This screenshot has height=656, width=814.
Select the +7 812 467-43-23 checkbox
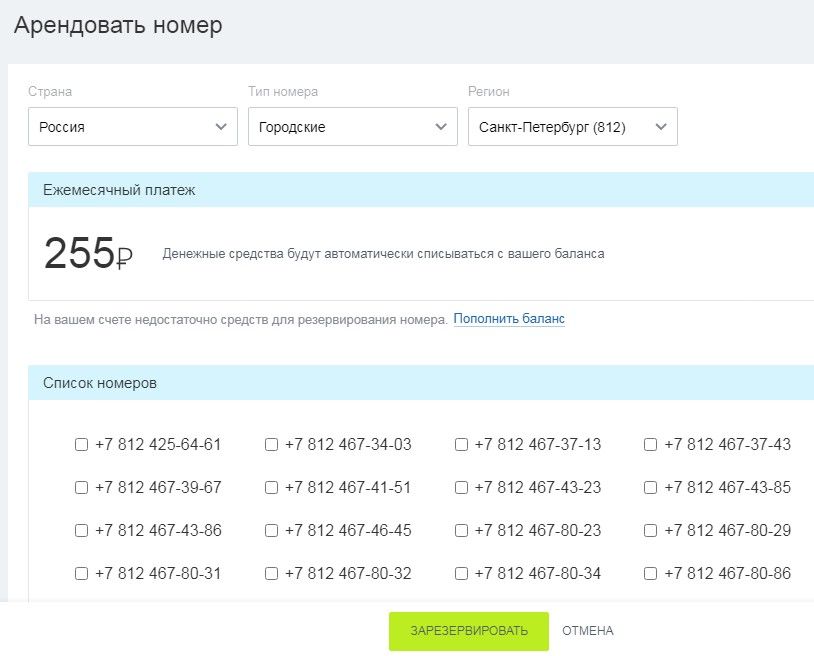click(461, 488)
